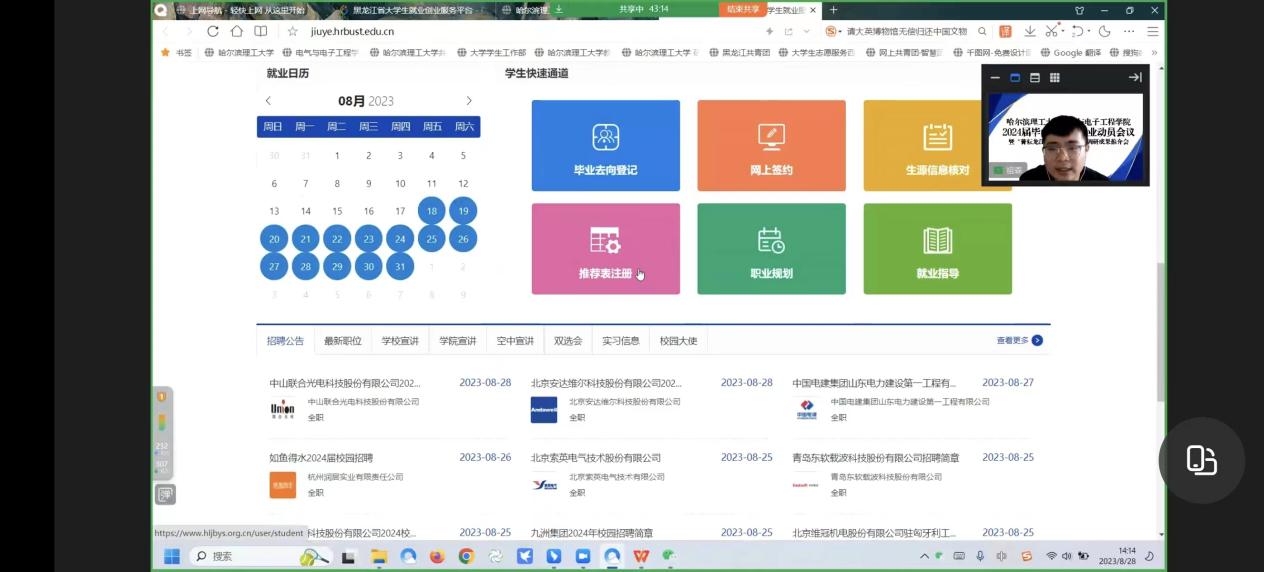
Task: Click the 推荐表注册 recommendation form tile
Action: coord(605,249)
